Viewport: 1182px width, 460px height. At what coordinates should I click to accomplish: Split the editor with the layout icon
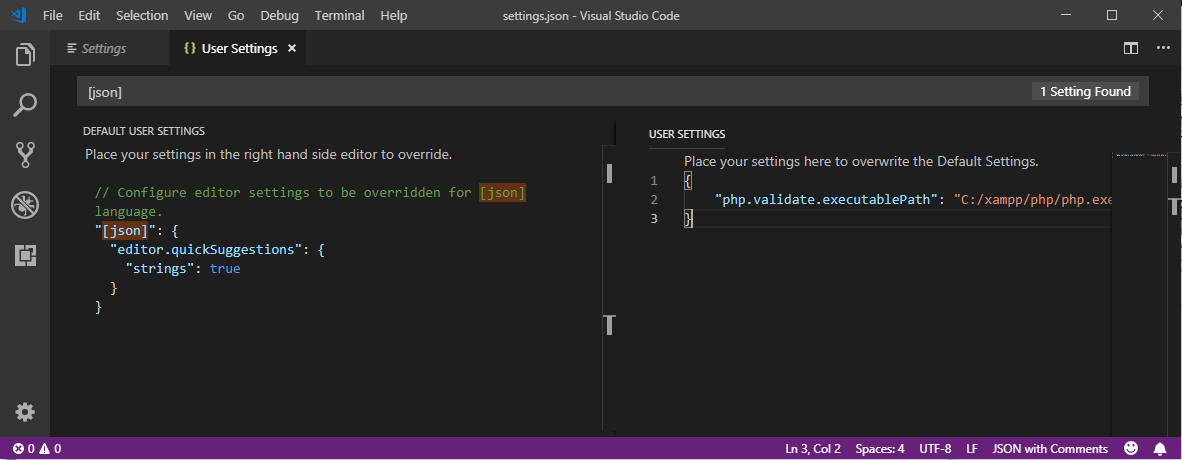pyautogui.click(x=1131, y=48)
